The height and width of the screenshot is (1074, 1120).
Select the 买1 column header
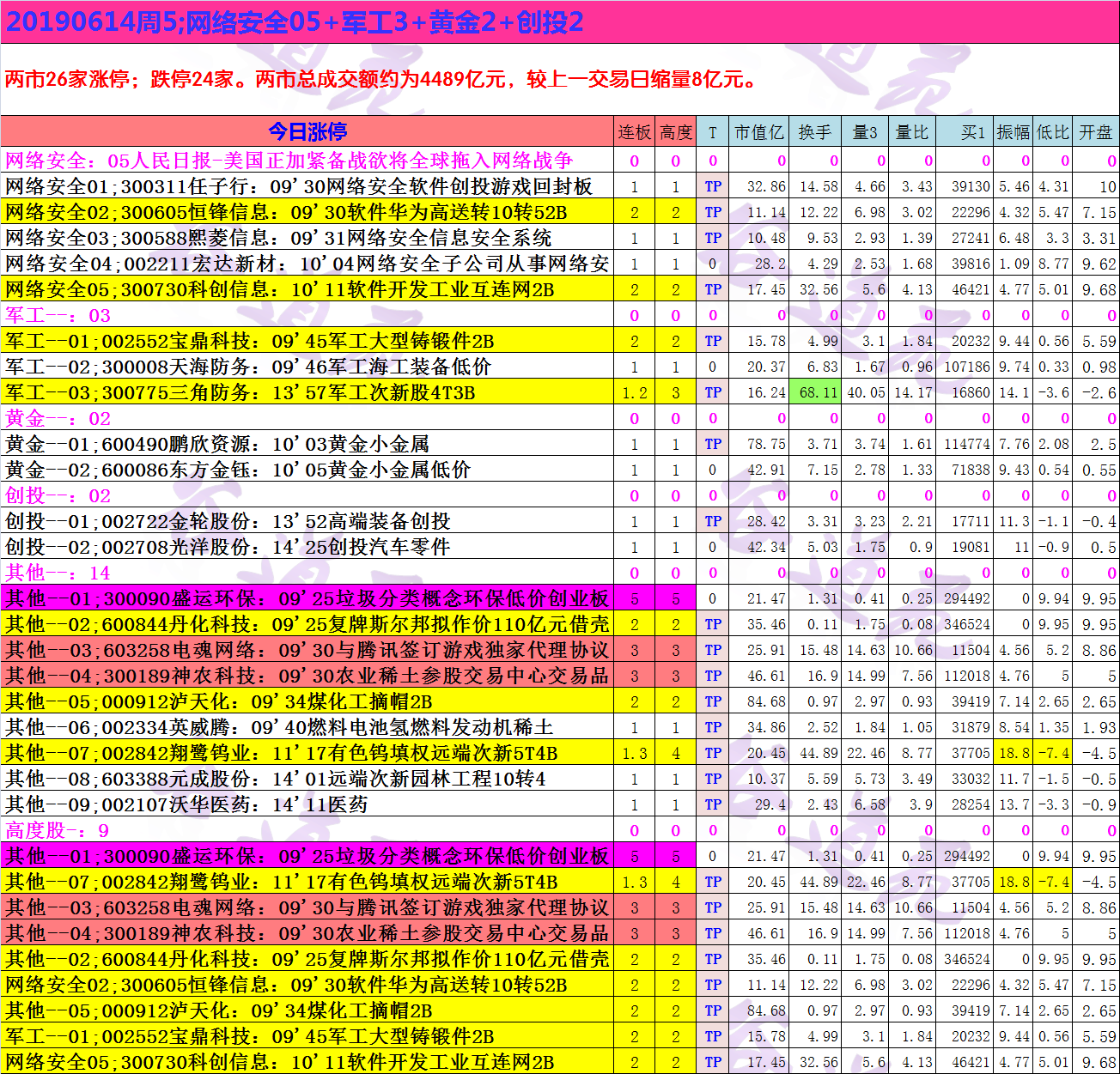pos(965,131)
